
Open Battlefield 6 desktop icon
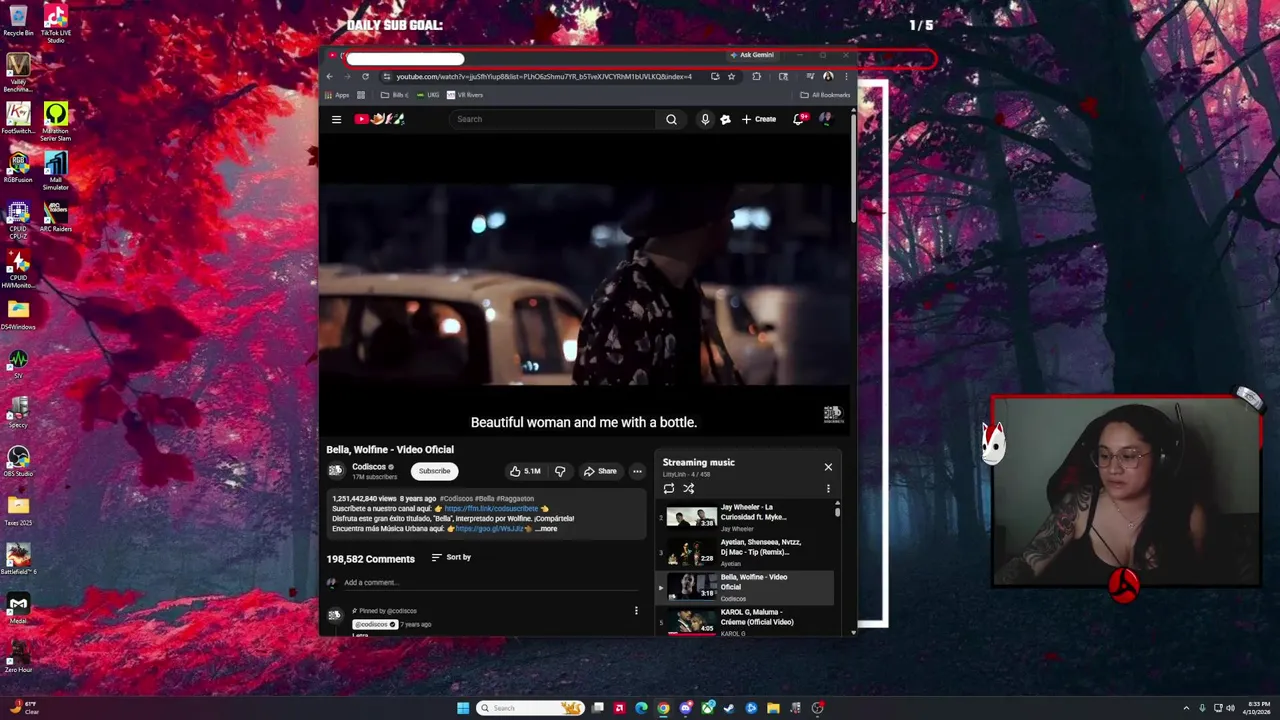[x=18, y=559]
